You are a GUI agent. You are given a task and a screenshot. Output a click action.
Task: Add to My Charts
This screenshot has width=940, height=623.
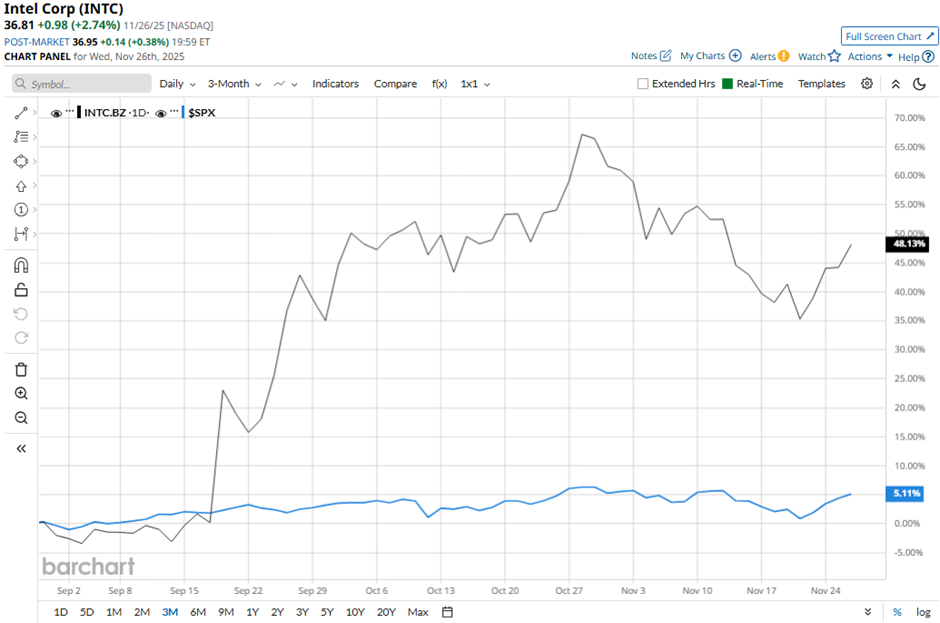(710, 56)
